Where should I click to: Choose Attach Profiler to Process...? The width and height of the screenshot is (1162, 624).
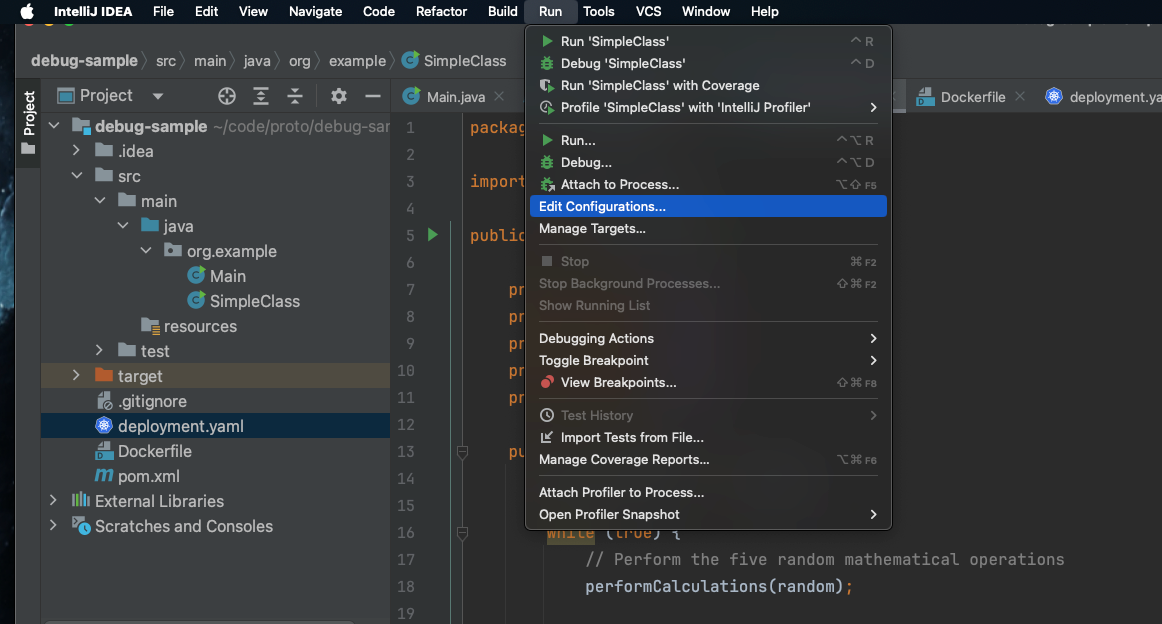click(x=708, y=492)
